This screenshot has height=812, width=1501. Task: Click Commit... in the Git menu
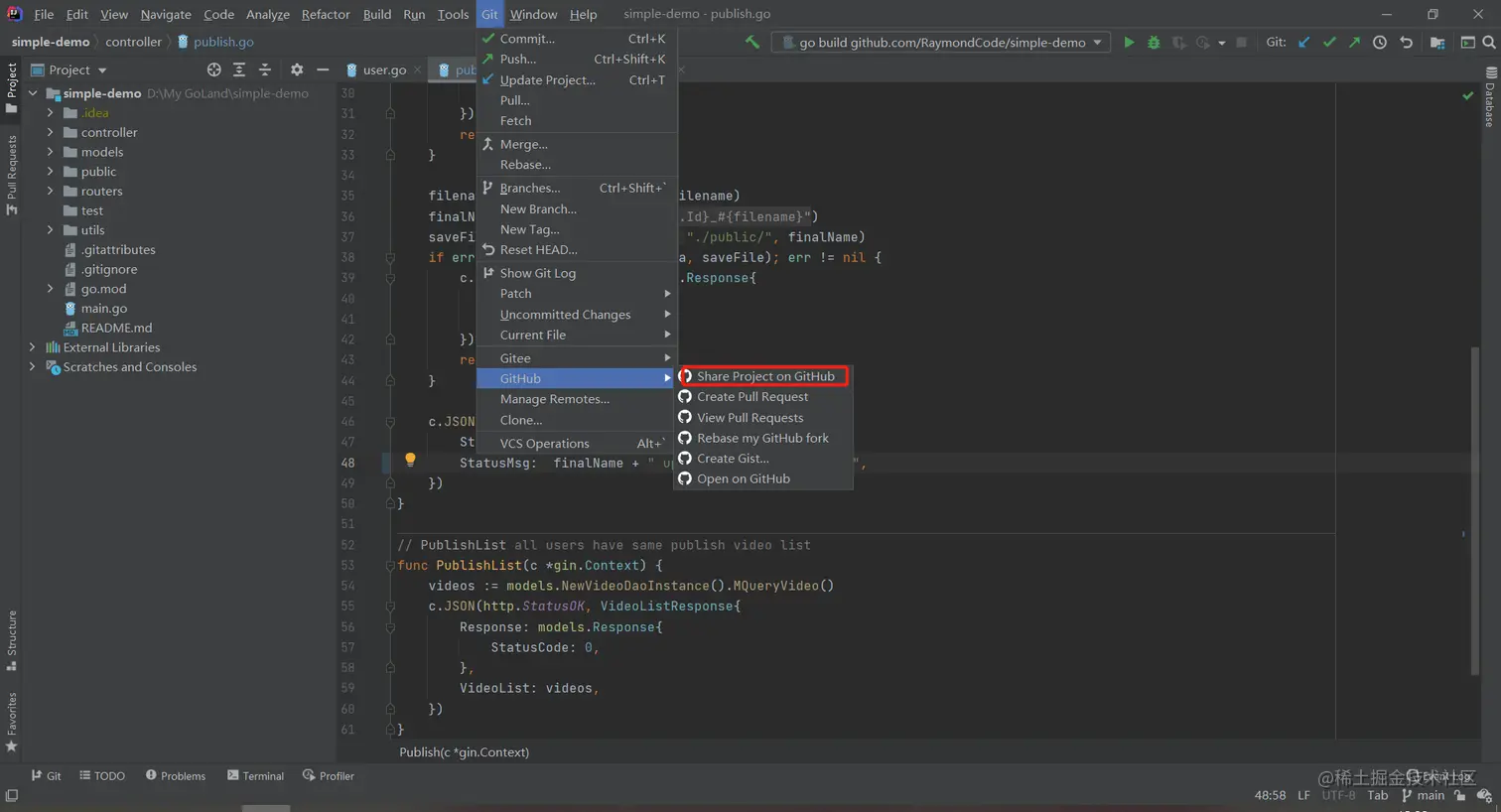pos(577,39)
